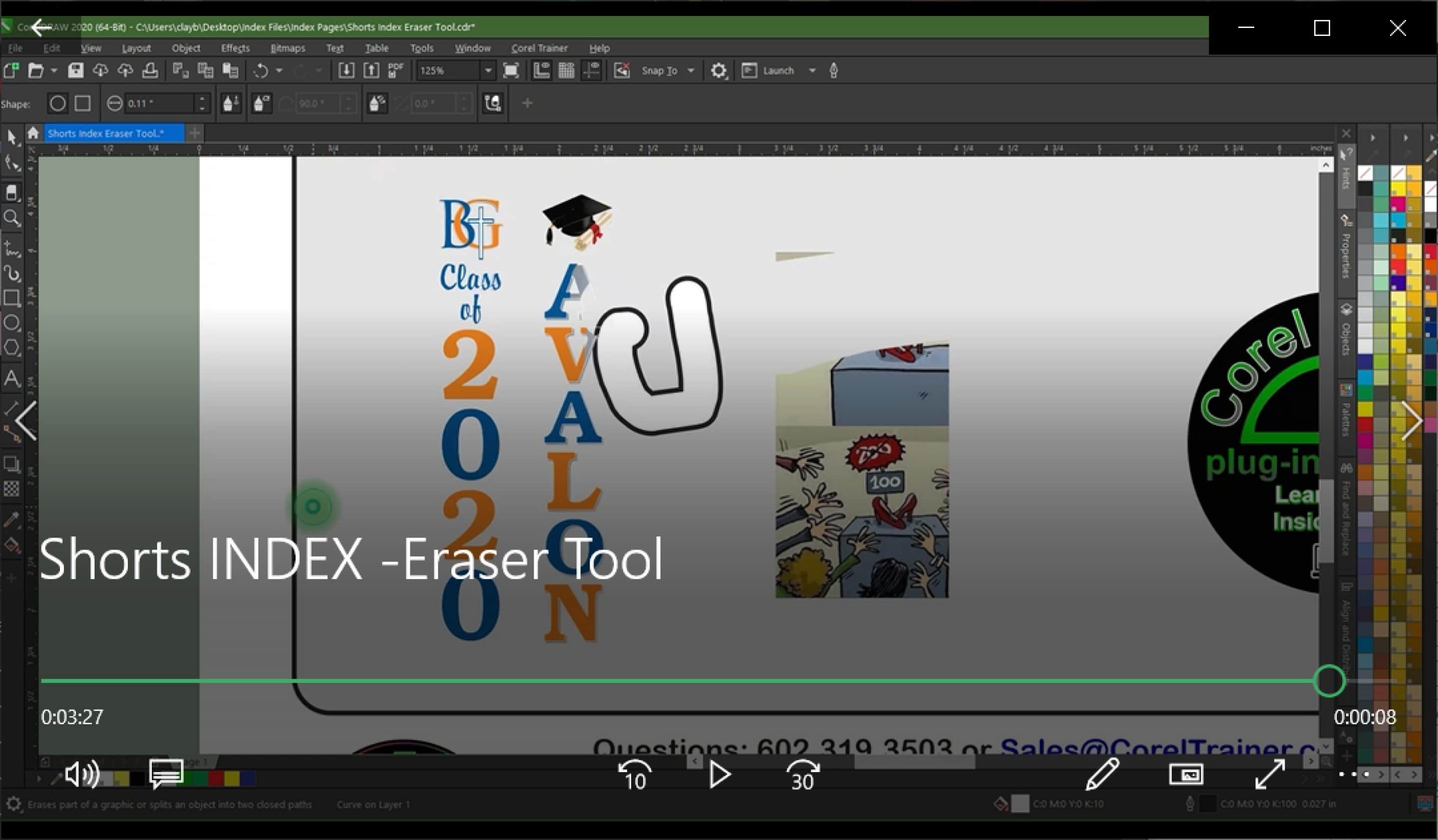Skip forward 30 seconds
1438x840 pixels.
tap(802, 776)
